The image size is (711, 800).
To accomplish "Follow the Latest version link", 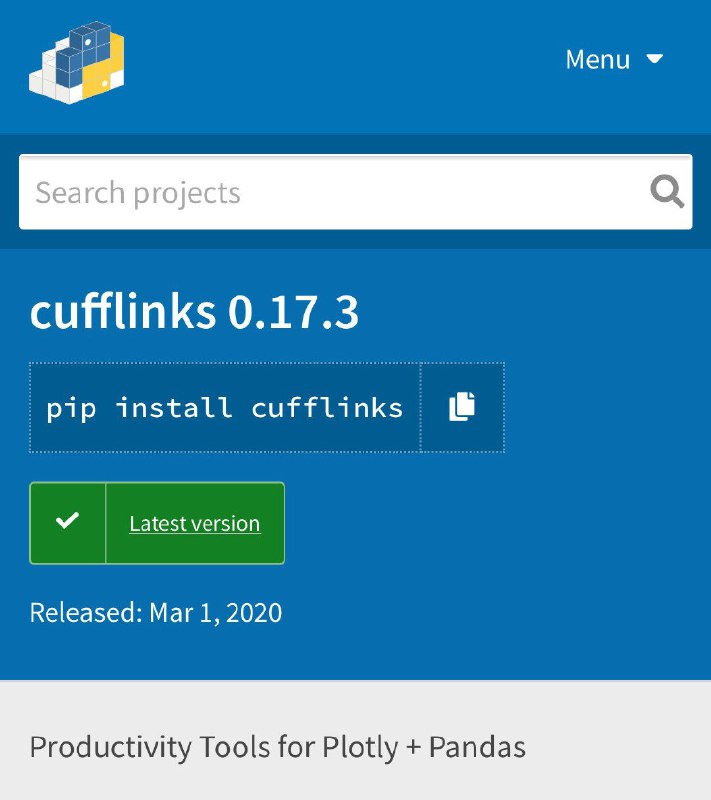I will click(195, 523).
